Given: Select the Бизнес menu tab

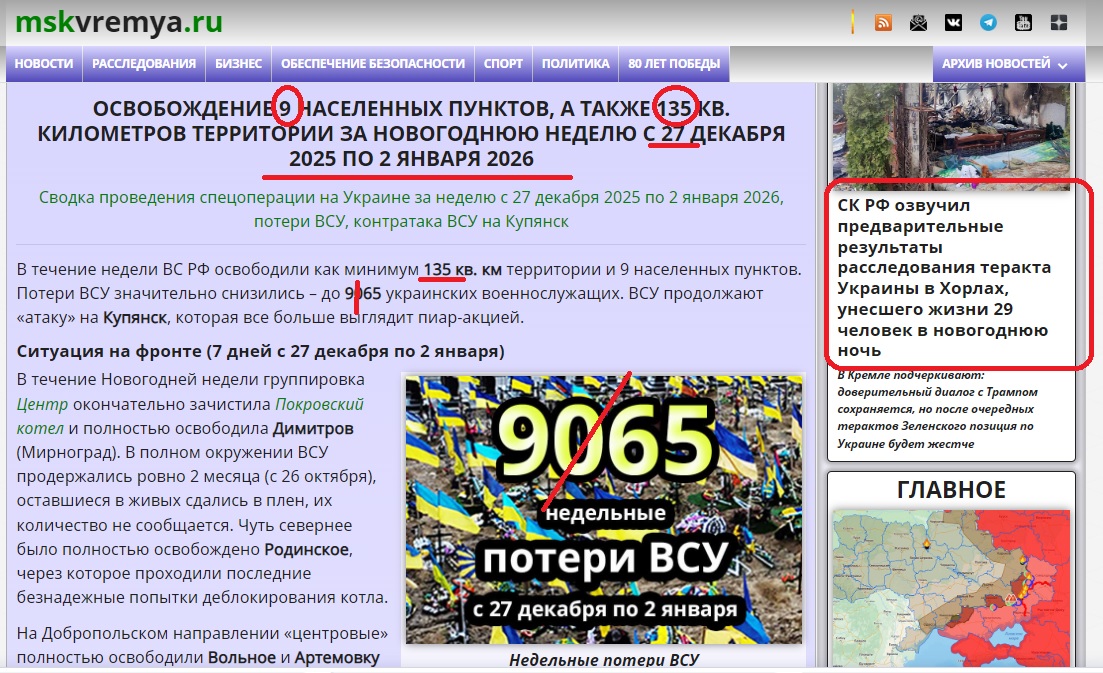Looking at the screenshot, I should [x=238, y=64].
